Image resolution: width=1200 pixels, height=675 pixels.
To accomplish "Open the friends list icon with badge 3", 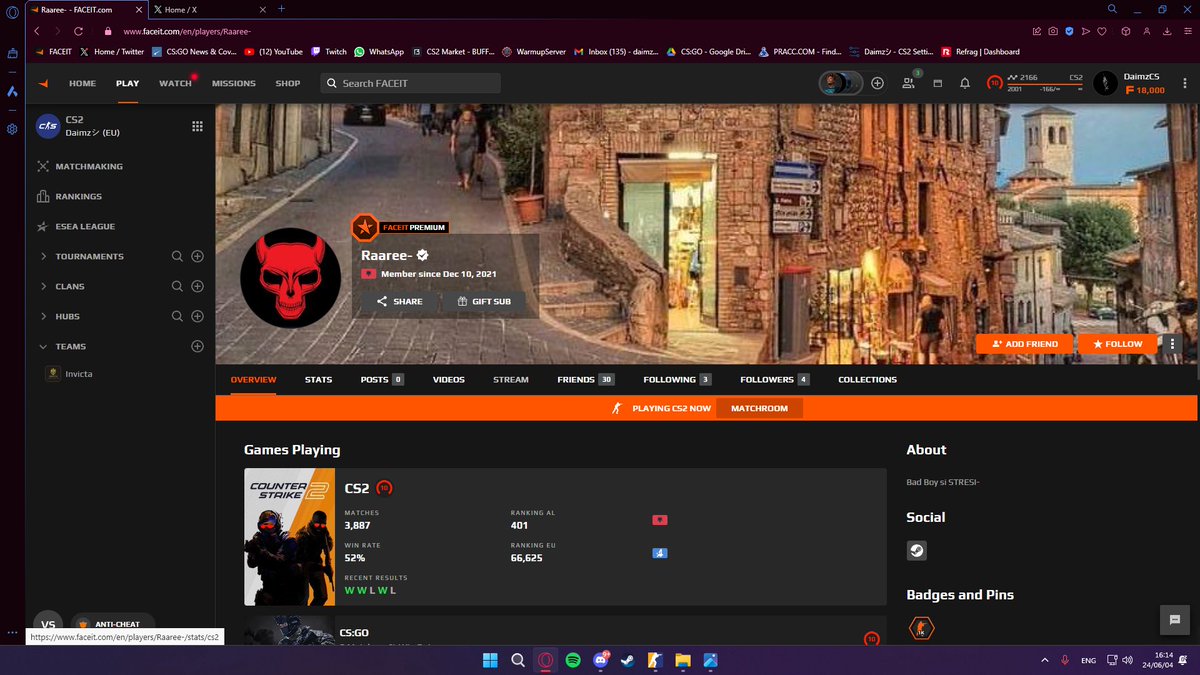I will coord(909,83).
